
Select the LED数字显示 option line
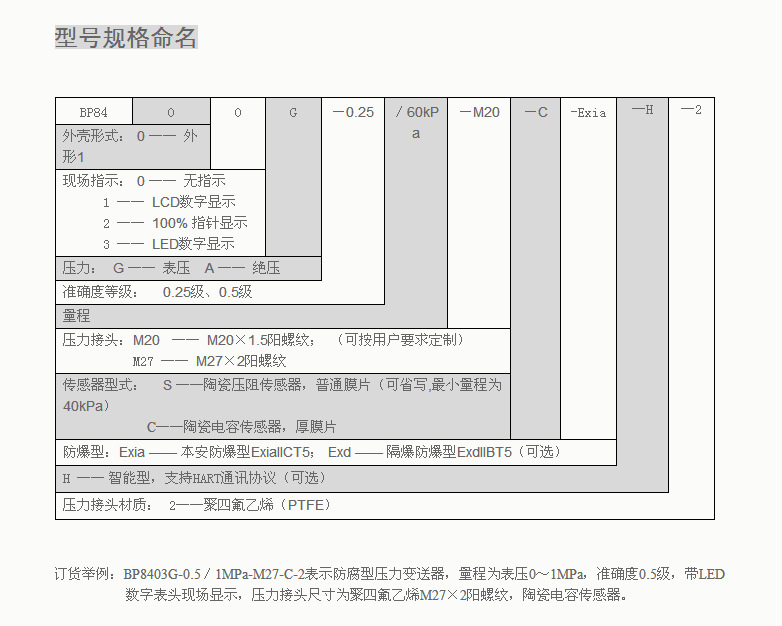(x=169, y=244)
